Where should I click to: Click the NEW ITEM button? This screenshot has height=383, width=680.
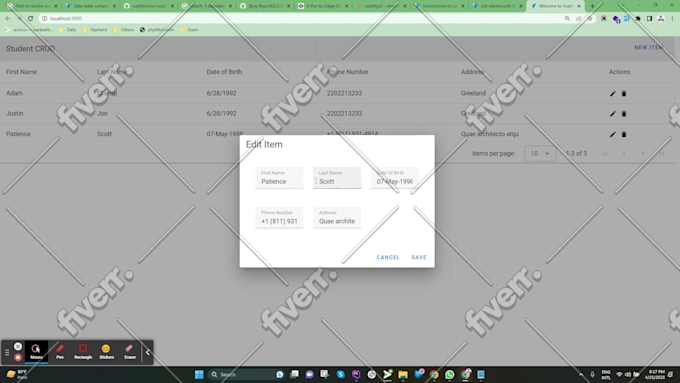pyautogui.click(x=649, y=47)
